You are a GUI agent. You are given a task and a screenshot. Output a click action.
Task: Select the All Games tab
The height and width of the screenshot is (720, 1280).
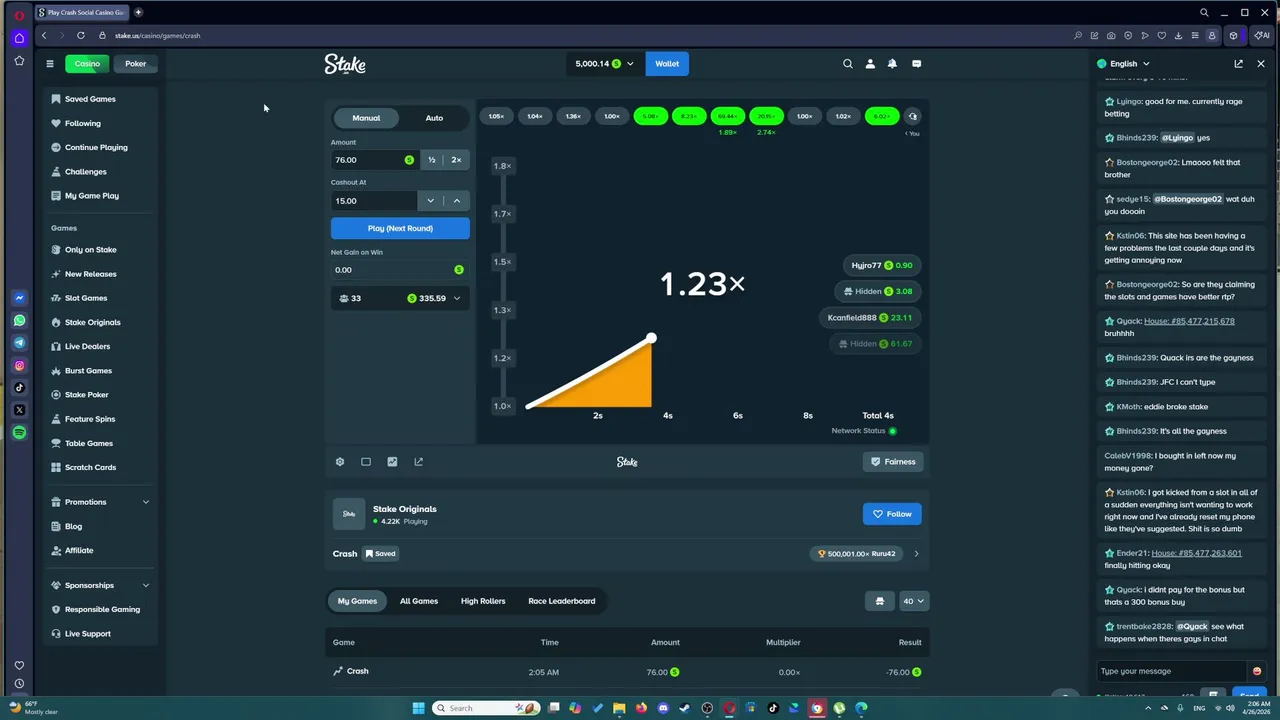(419, 601)
